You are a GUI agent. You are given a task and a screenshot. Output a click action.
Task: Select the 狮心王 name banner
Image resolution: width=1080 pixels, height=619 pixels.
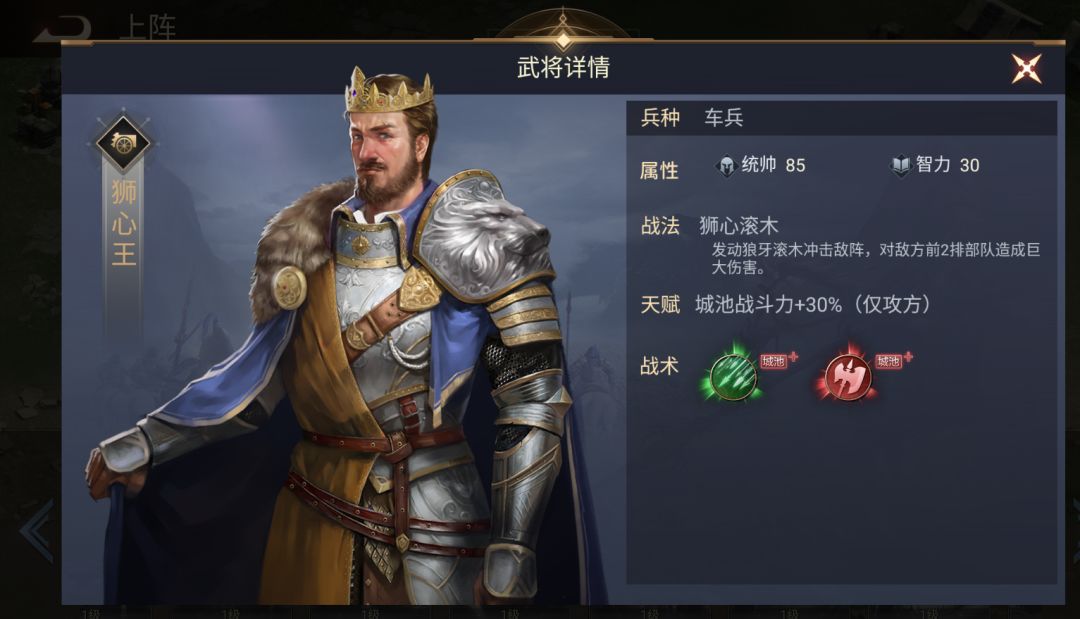124,223
